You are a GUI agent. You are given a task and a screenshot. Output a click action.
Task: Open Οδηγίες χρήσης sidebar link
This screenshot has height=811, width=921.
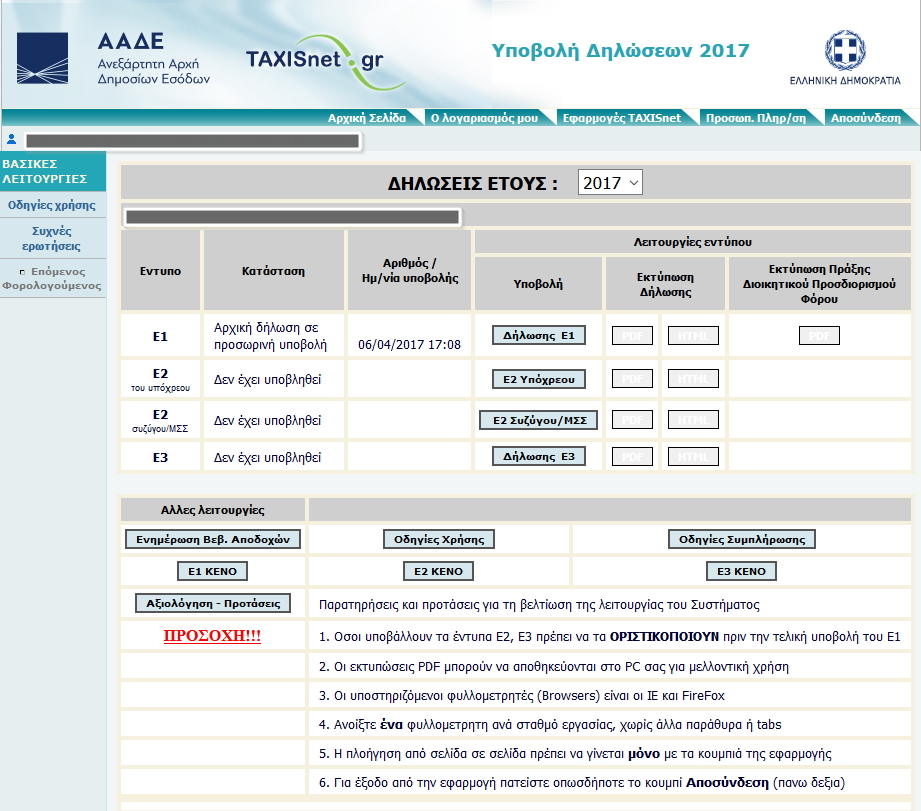tap(52, 205)
